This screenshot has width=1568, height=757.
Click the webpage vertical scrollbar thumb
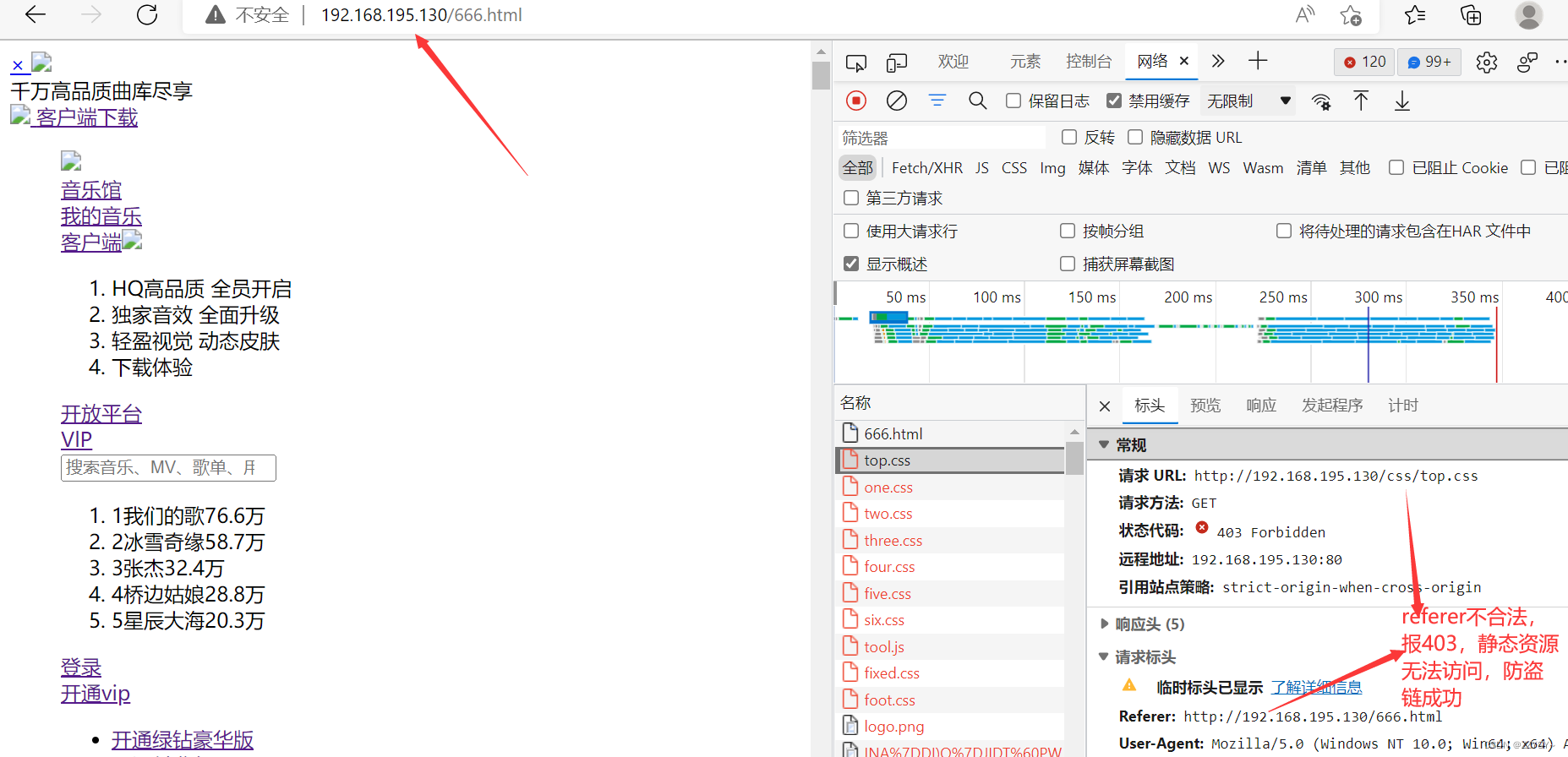[x=821, y=74]
